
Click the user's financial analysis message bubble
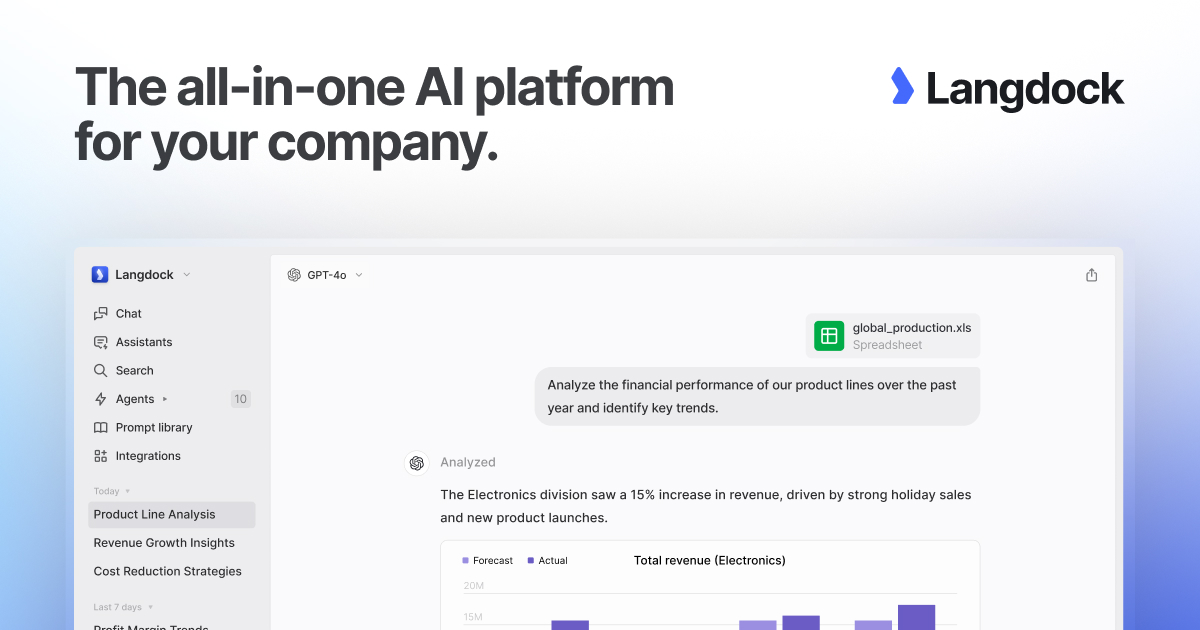pos(756,396)
